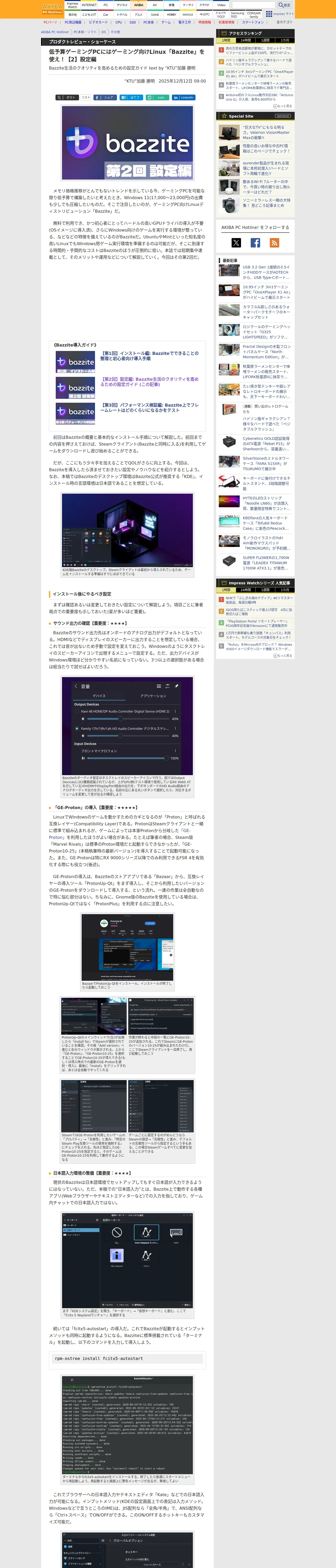Show 24時間 tab in Impress Watch 人気記事

point(245,590)
